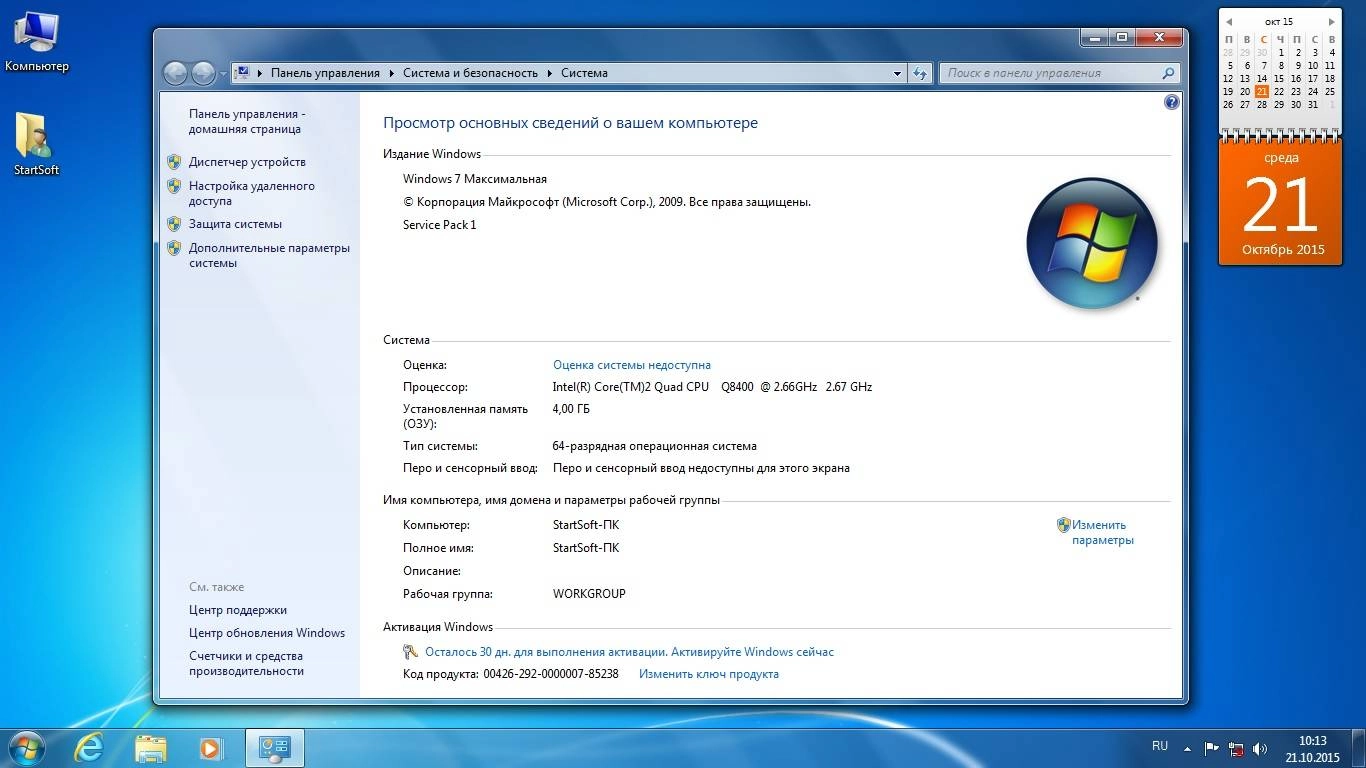Click the active Control Panel taskbar button
Image resolution: width=1366 pixels, height=768 pixels.
pyautogui.click(x=274, y=748)
